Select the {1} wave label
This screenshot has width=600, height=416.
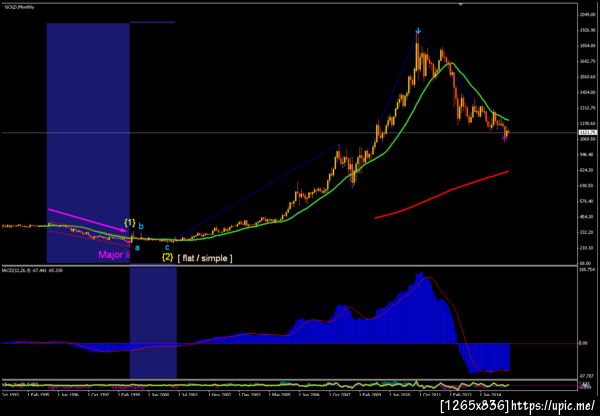click(x=130, y=222)
